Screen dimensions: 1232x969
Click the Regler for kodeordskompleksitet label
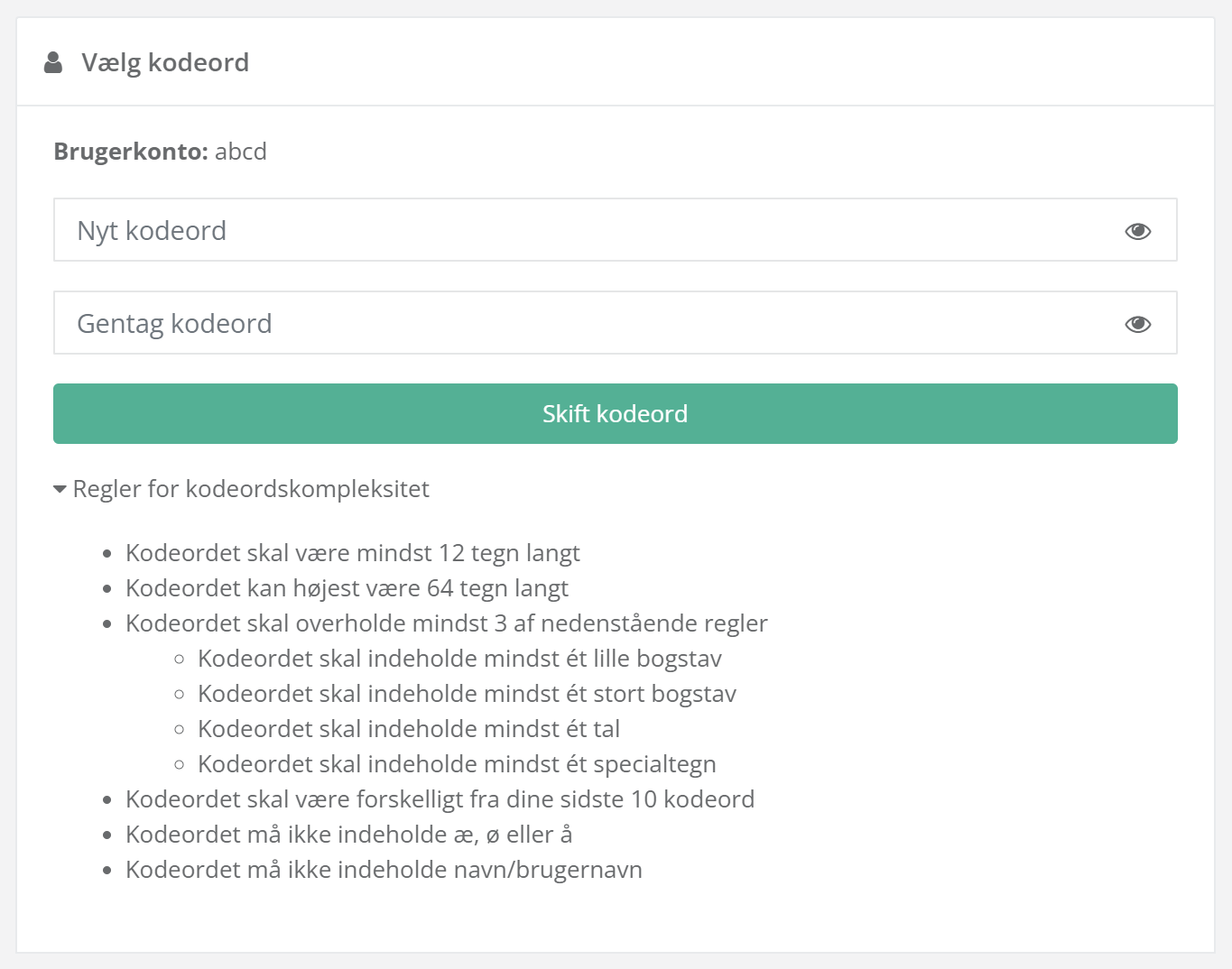click(251, 489)
